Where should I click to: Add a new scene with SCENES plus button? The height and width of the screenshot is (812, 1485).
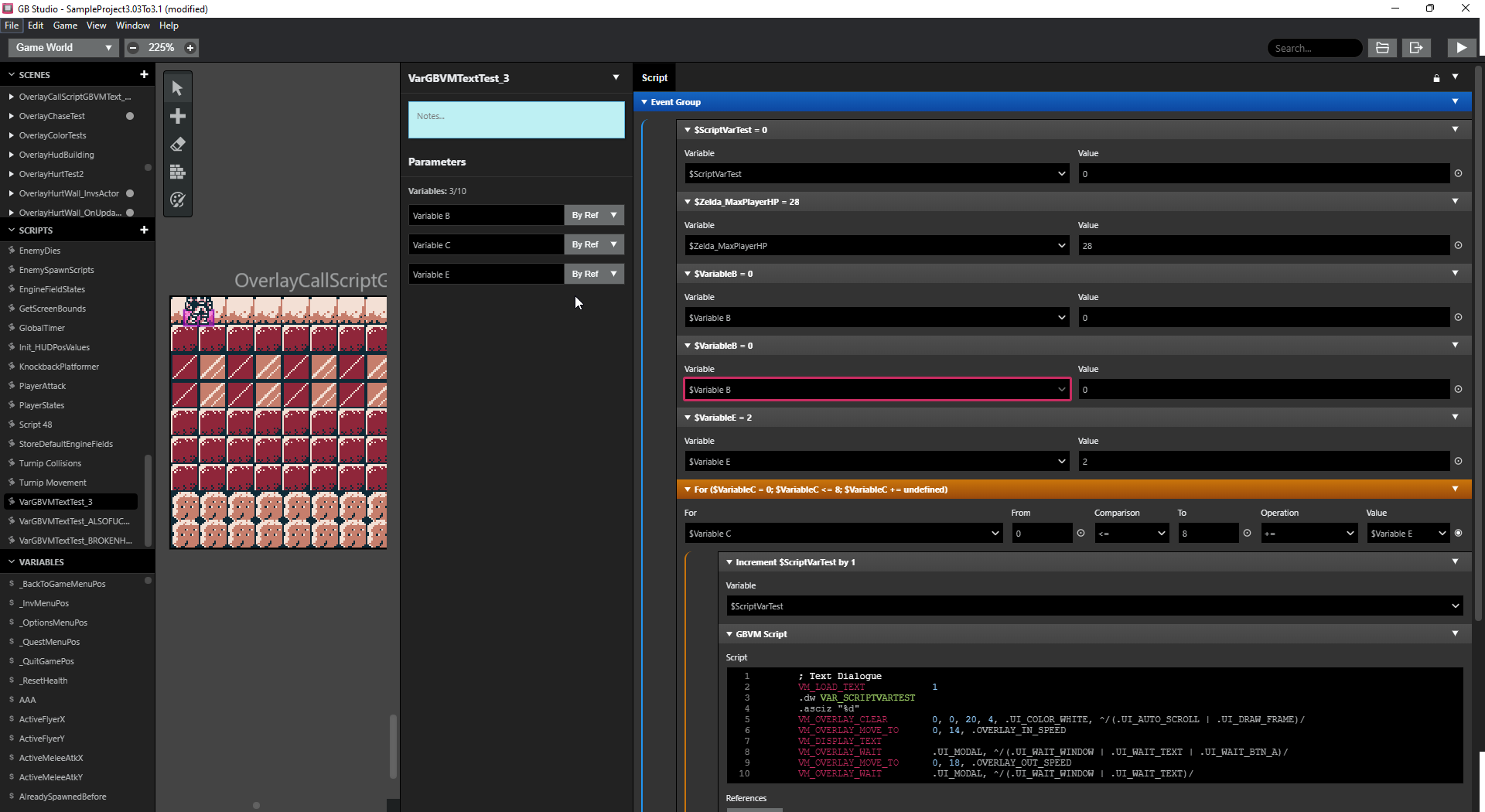(144, 74)
